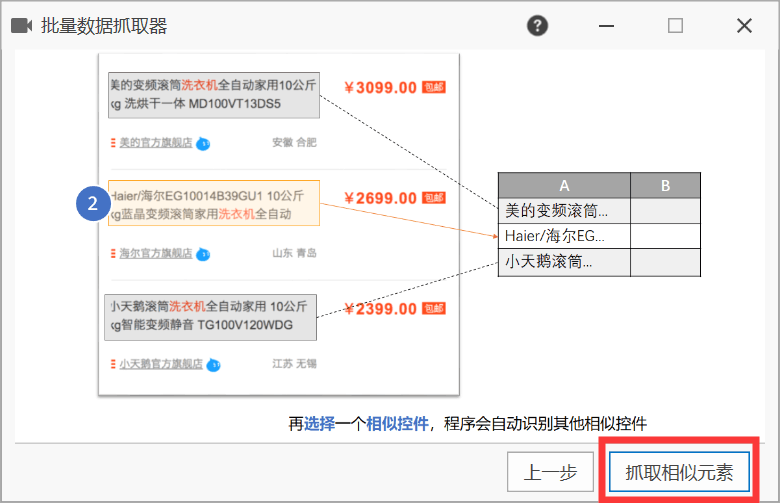Click the 抓取相似元素 button

click(679, 472)
